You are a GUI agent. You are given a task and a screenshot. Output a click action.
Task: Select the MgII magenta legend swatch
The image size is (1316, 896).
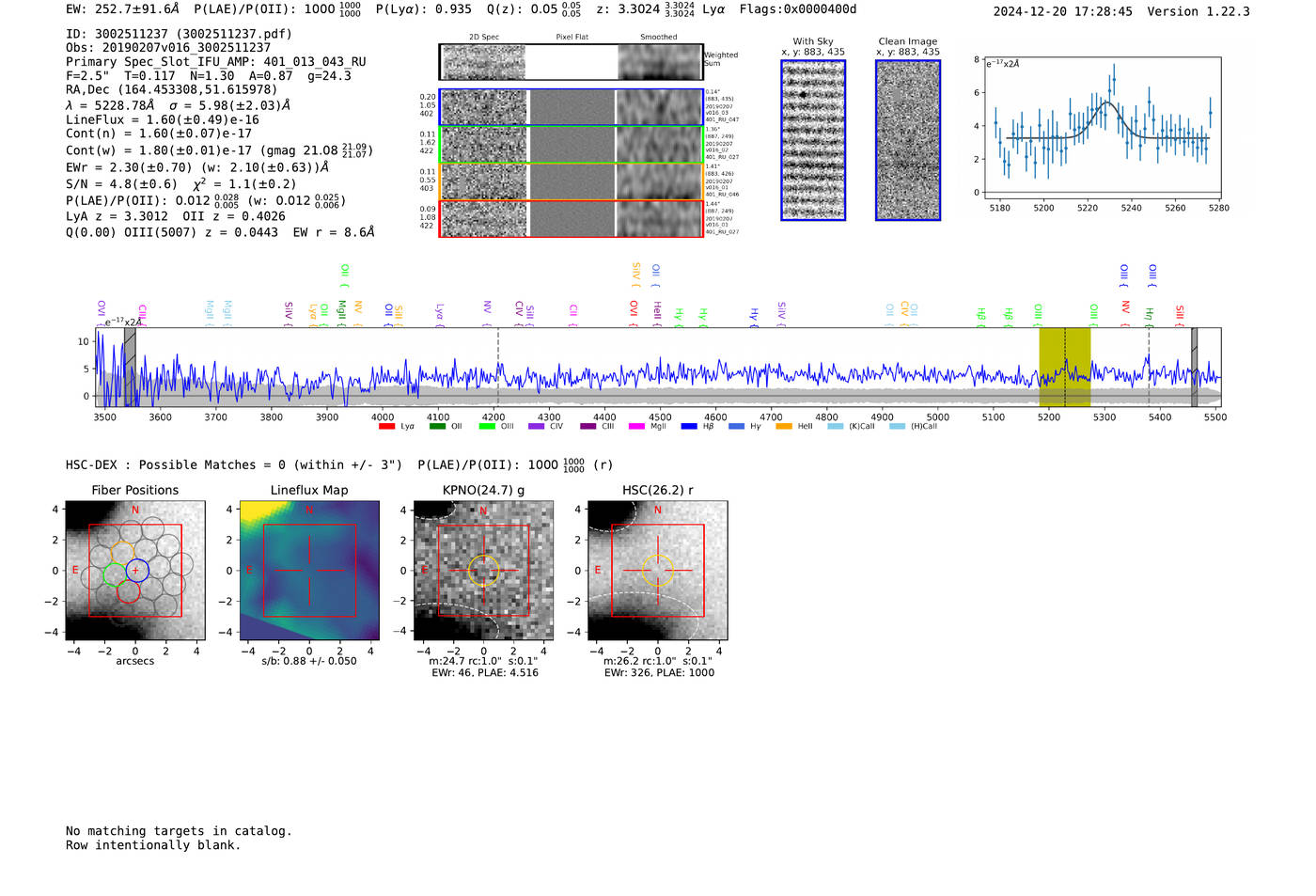(637, 427)
